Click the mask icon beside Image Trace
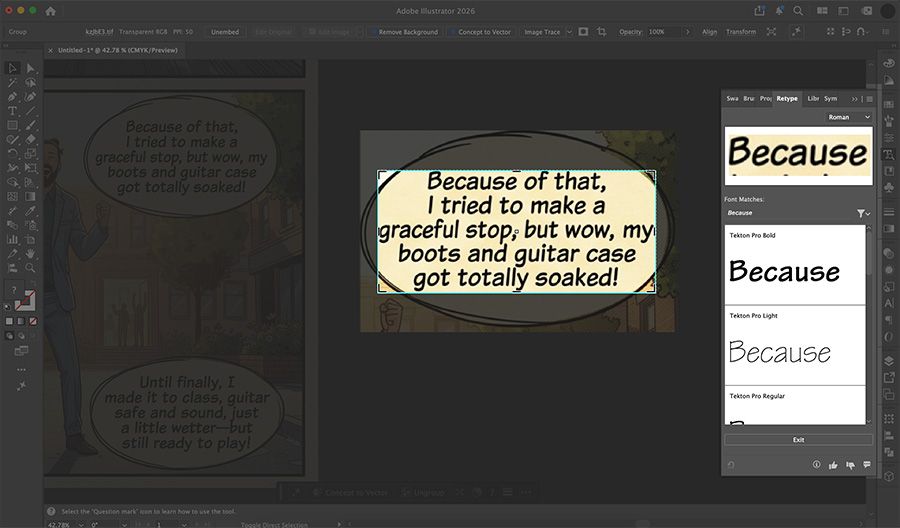Screen dimensions: 900x528 (583, 32)
